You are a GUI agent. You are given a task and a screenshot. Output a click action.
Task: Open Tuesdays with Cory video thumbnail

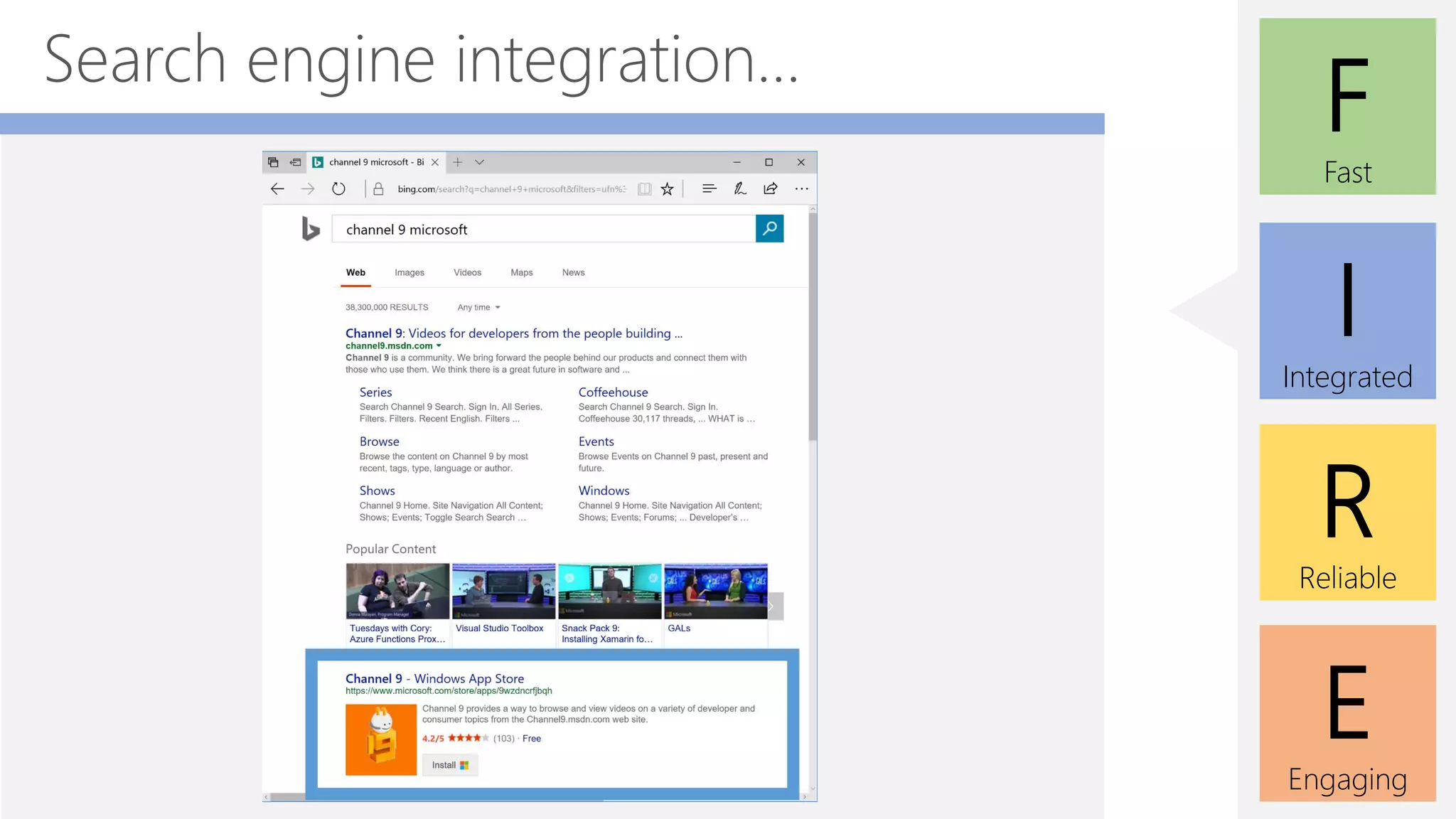click(x=397, y=591)
